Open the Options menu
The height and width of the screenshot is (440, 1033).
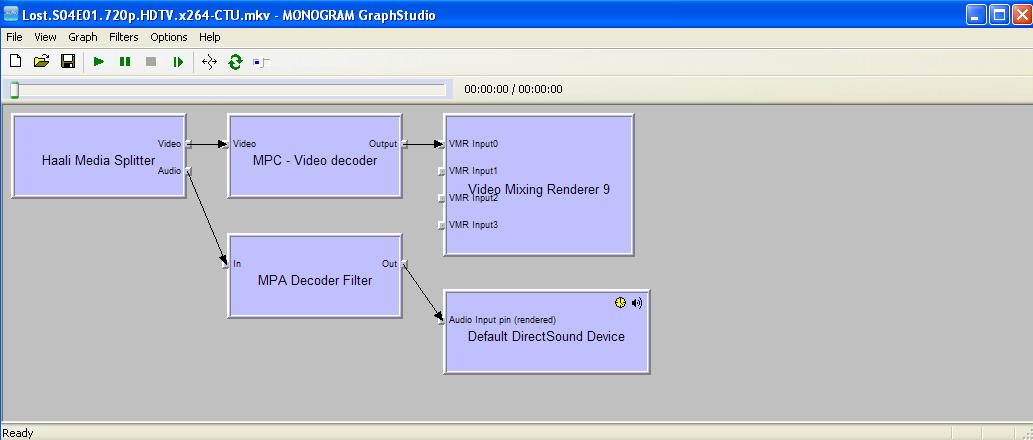[x=169, y=37]
